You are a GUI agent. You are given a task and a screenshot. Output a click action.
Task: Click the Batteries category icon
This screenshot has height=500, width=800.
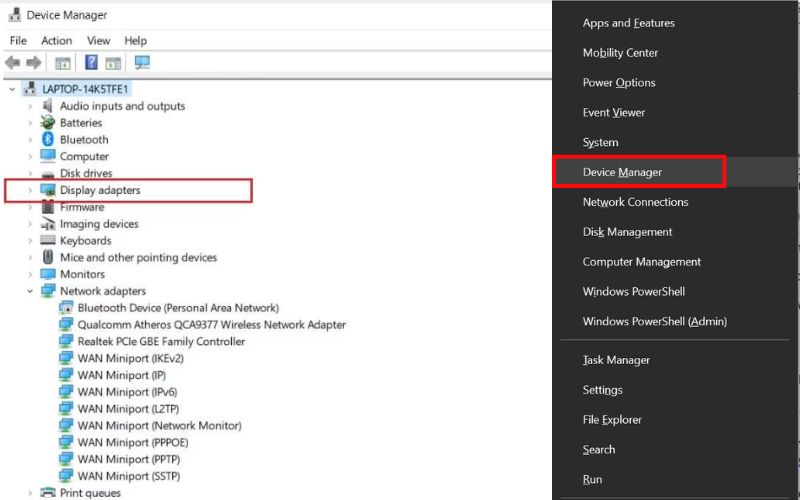pyautogui.click(x=48, y=123)
